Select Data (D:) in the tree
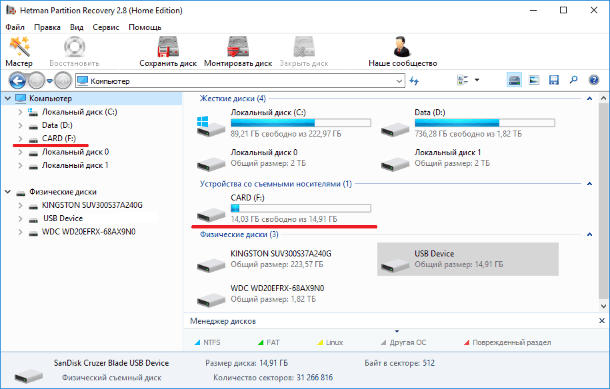 [57, 125]
